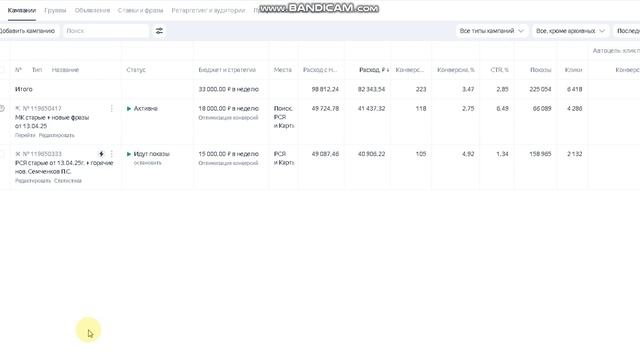Switch to the Группы tab
This screenshot has height=360, width=640.
(55, 10)
